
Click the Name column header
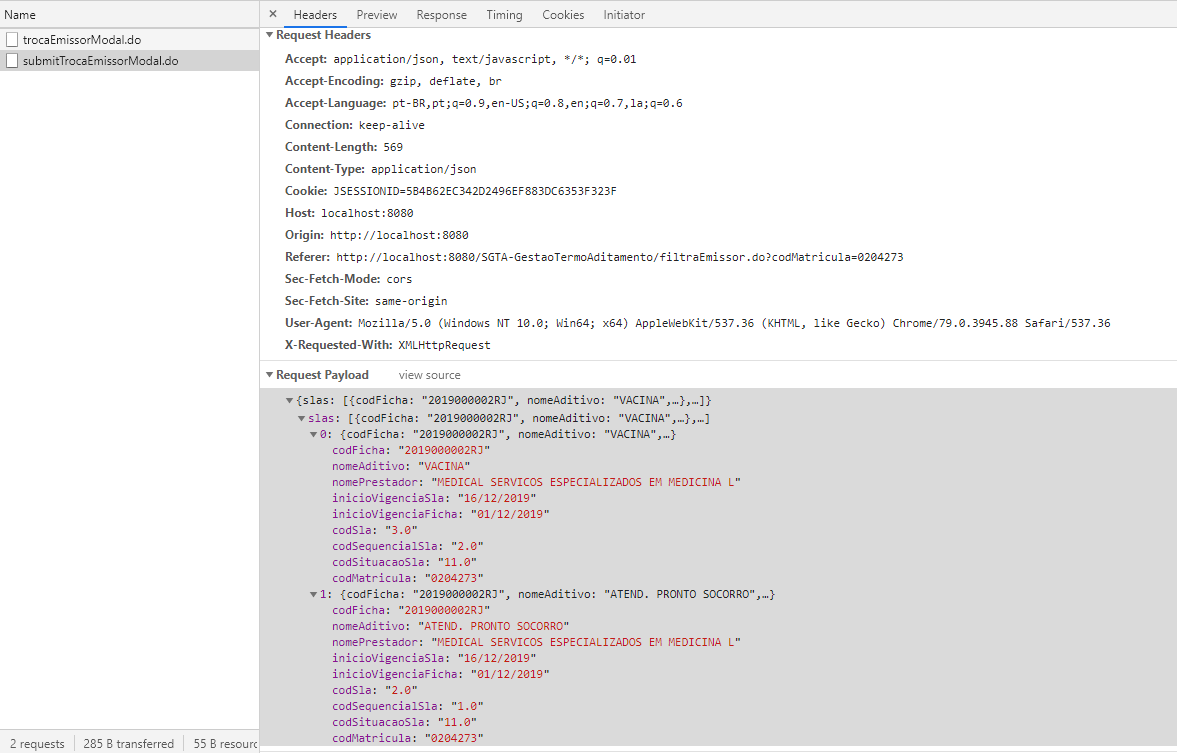pos(20,15)
